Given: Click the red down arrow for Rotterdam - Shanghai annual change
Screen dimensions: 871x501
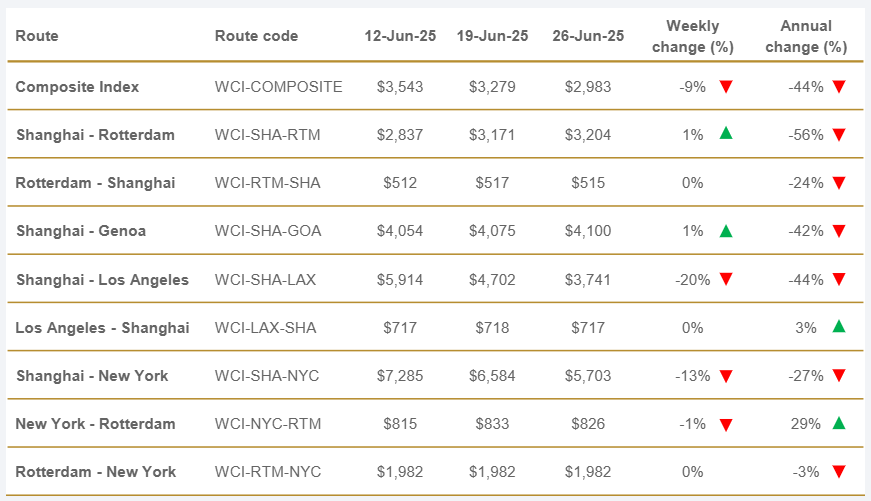Looking at the screenshot, I should (x=839, y=183).
